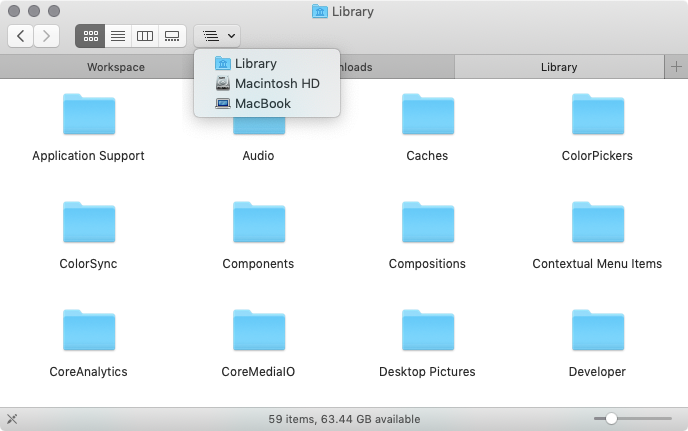Select the Developer folder icon
This screenshot has height=431, width=688.
(598, 330)
